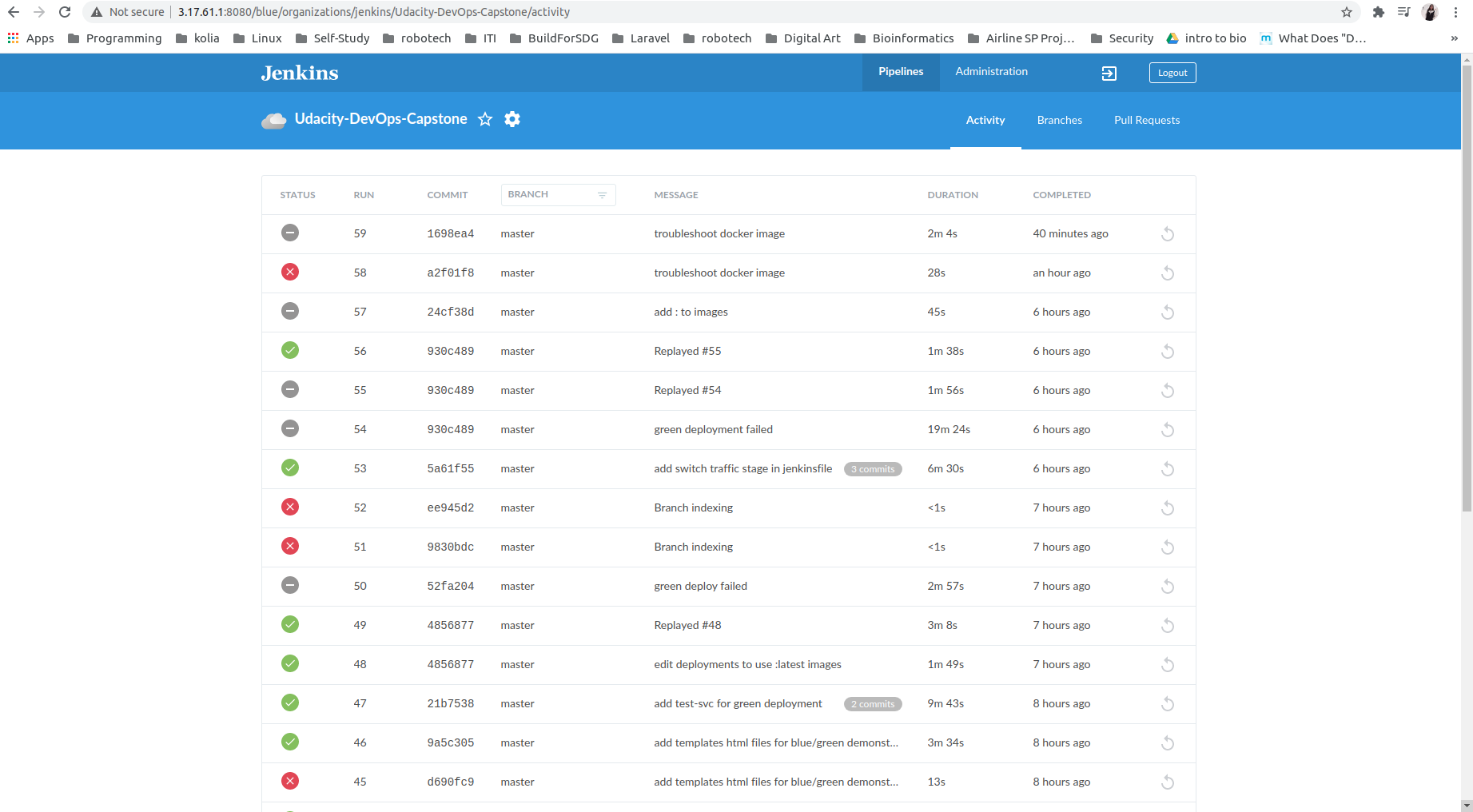Expand the hidden bookmarks overflow chevron
The width and height of the screenshot is (1473, 812).
(x=1455, y=38)
